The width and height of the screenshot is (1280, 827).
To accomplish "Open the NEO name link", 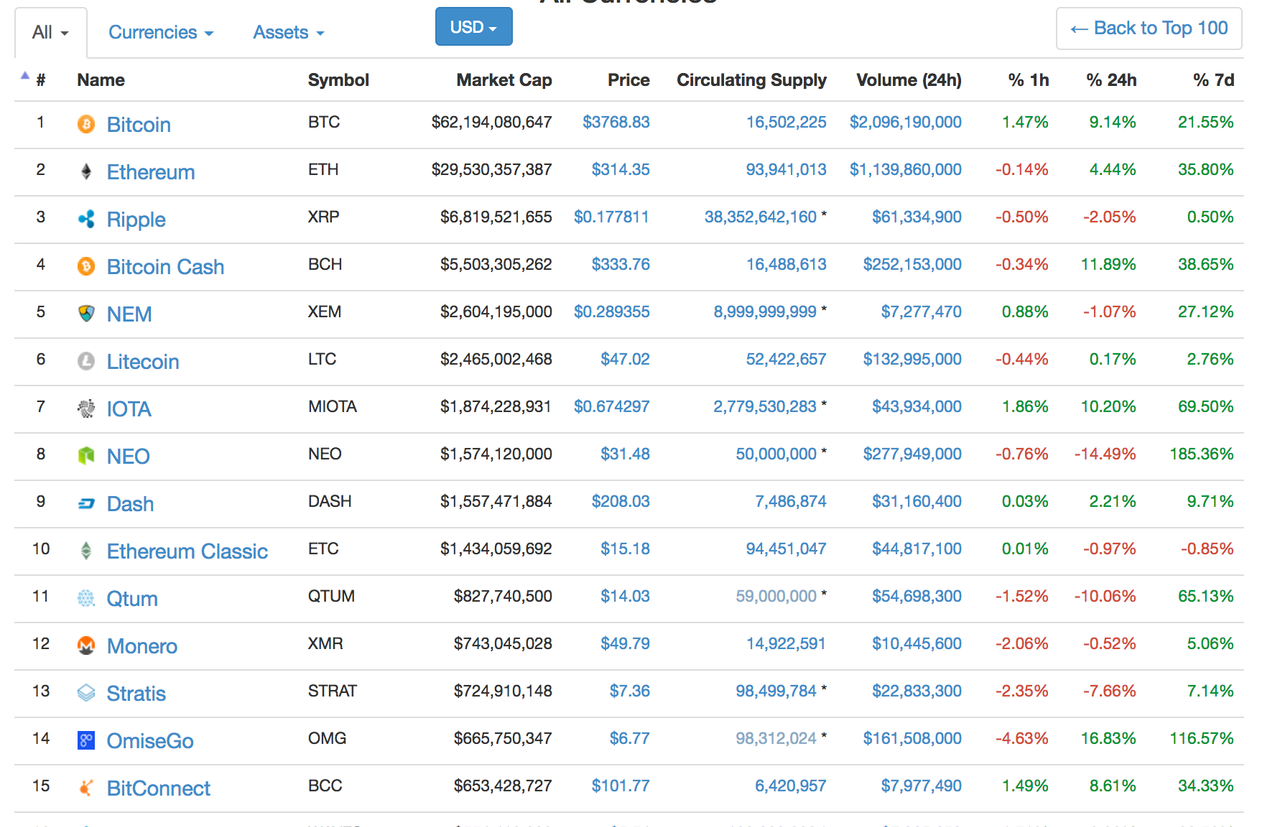I will (x=128, y=457).
